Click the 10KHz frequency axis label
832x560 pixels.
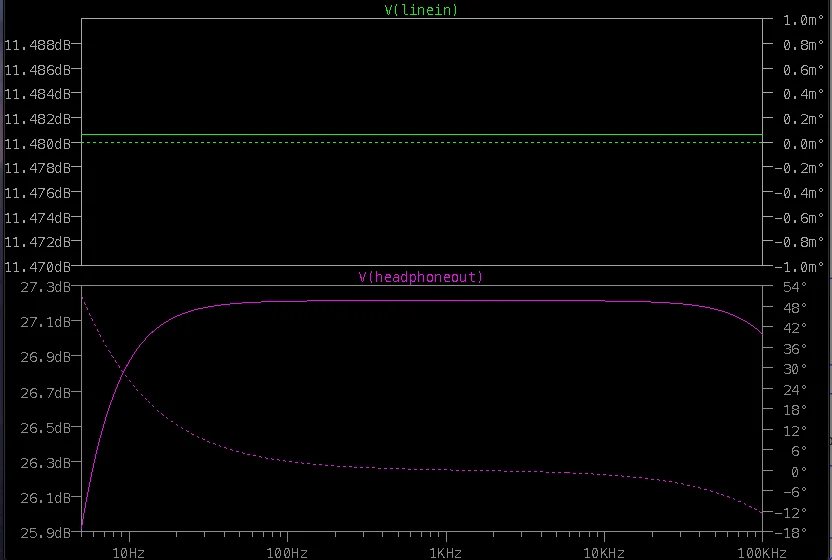[x=604, y=553]
